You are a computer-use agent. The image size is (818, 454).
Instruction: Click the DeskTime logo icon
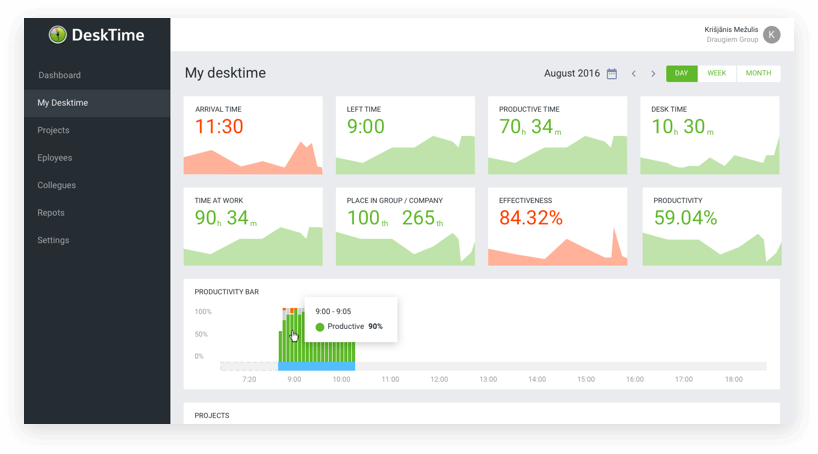pos(57,35)
